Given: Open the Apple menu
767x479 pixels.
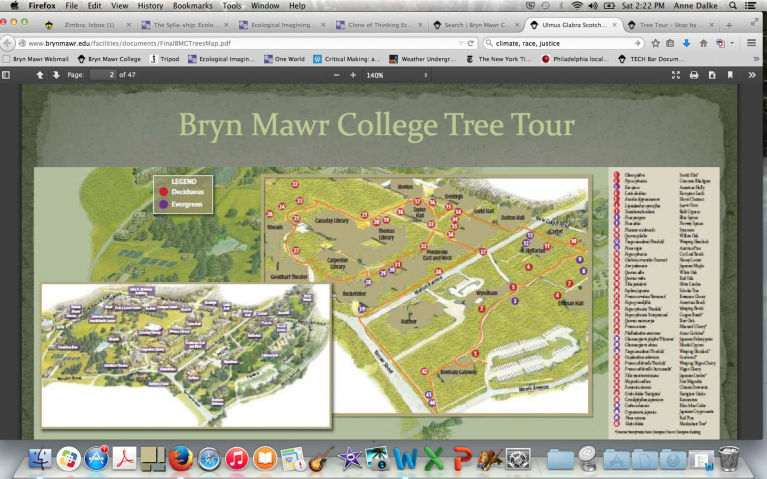Looking at the screenshot, I should [15, 6].
